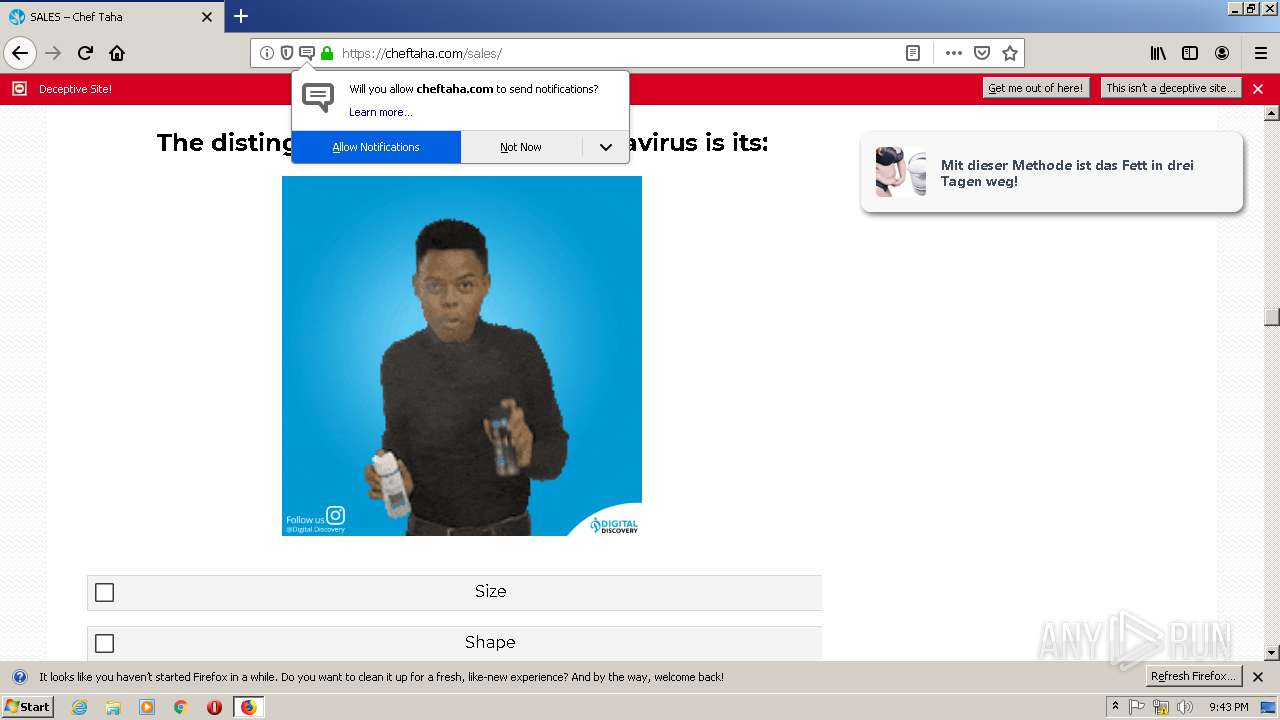Open media player from taskbar

point(147,707)
